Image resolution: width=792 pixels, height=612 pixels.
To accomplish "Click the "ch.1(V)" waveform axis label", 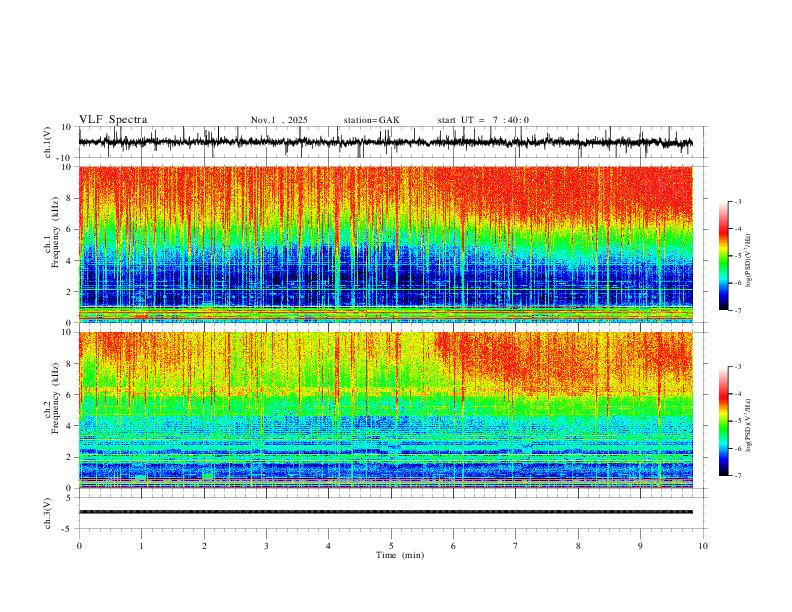I will (x=48, y=142).
